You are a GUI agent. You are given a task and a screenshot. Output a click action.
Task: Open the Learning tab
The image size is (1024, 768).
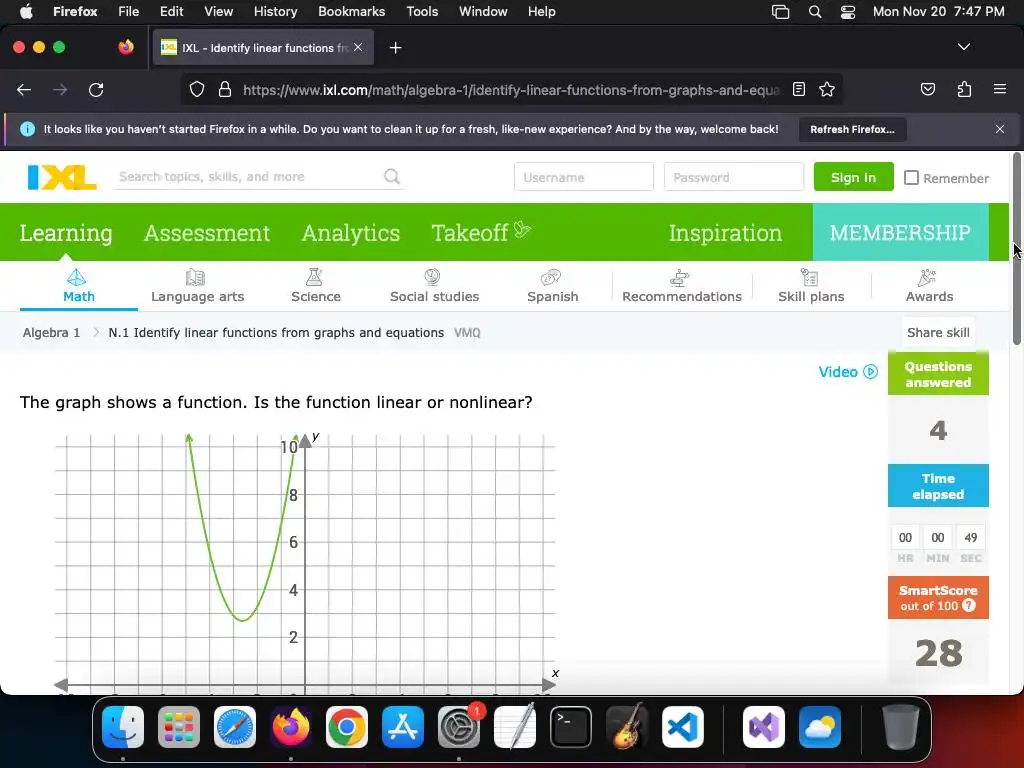(x=66, y=232)
